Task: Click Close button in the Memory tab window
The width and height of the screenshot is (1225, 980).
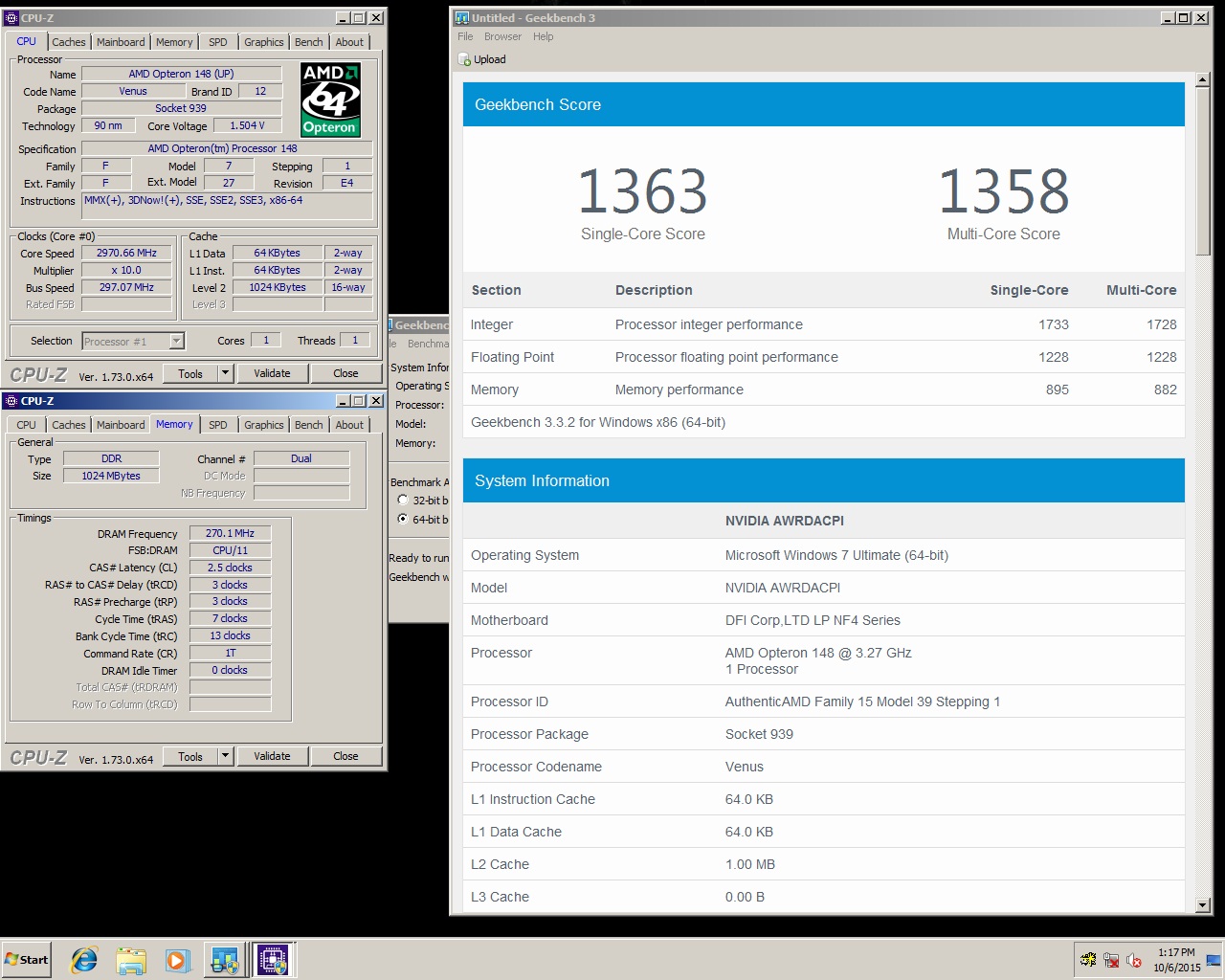Action: coord(345,756)
